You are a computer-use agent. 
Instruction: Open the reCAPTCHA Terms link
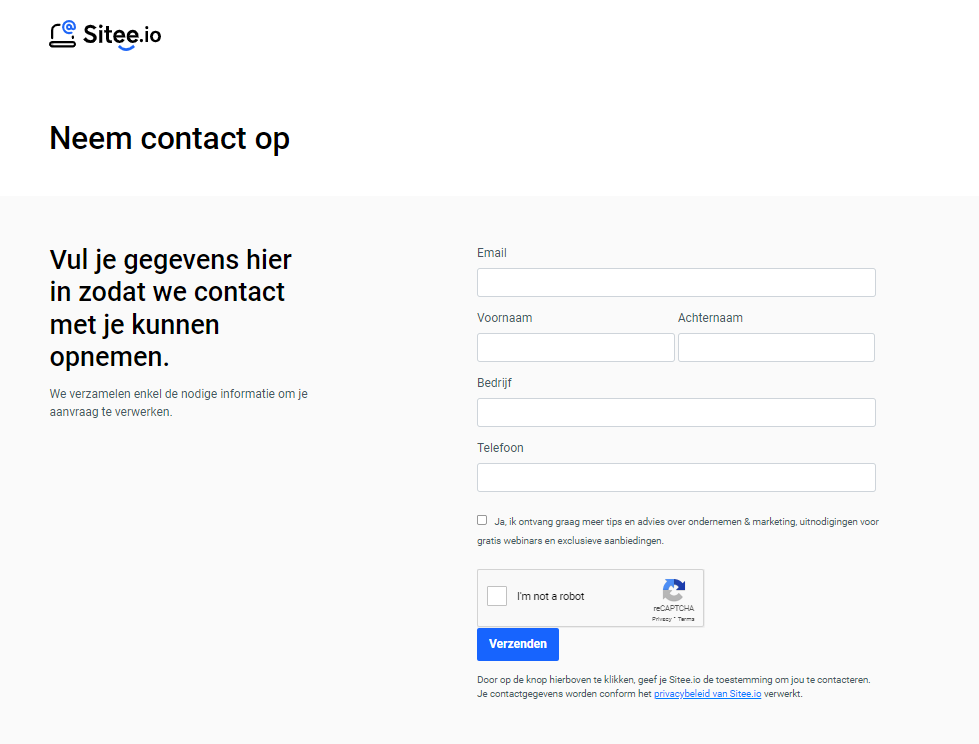pyautogui.click(x=686, y=619)
